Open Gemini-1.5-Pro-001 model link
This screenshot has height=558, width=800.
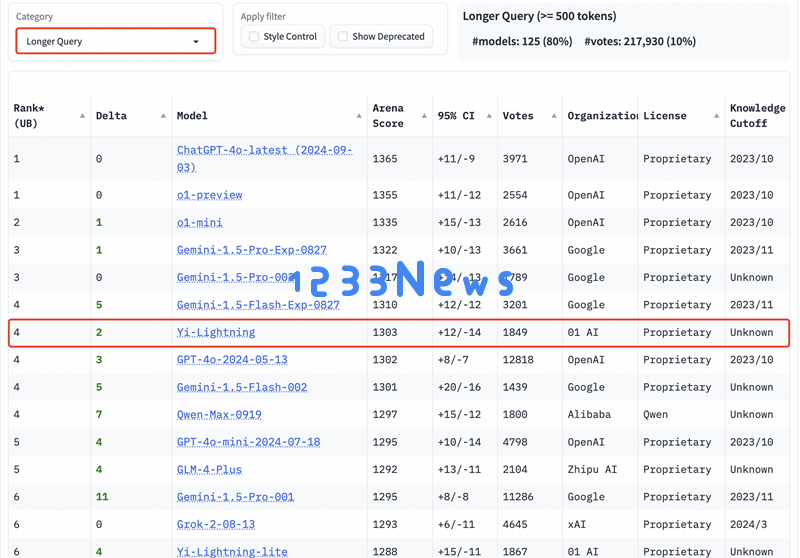coord(235,497)
